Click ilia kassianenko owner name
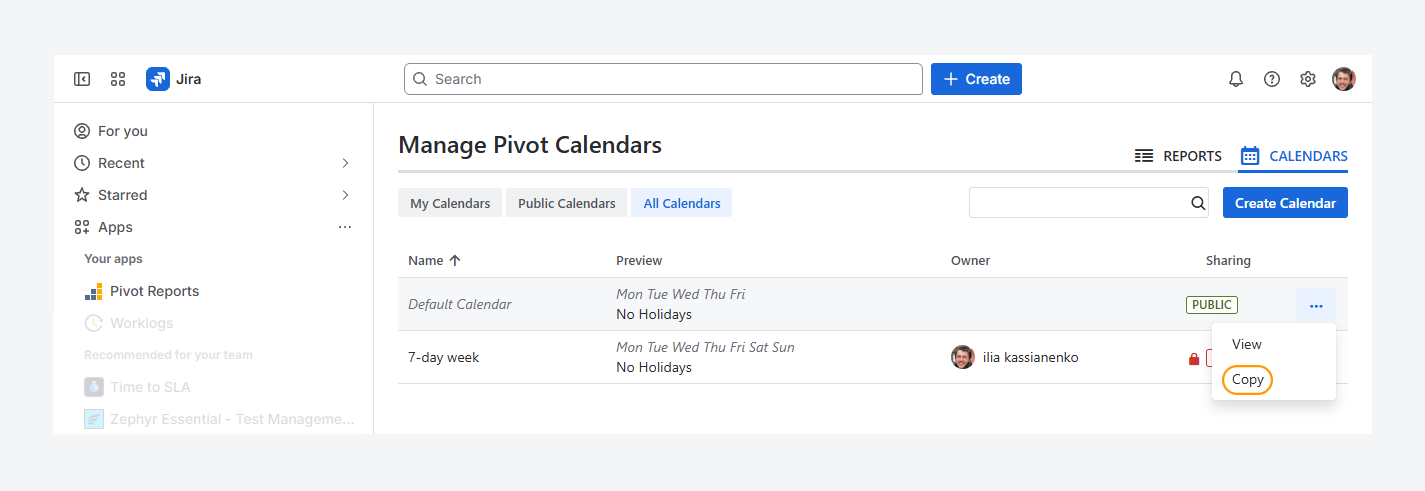Image resolution: width=1425 pixels, height=491 pixels. click(1030, 357)
